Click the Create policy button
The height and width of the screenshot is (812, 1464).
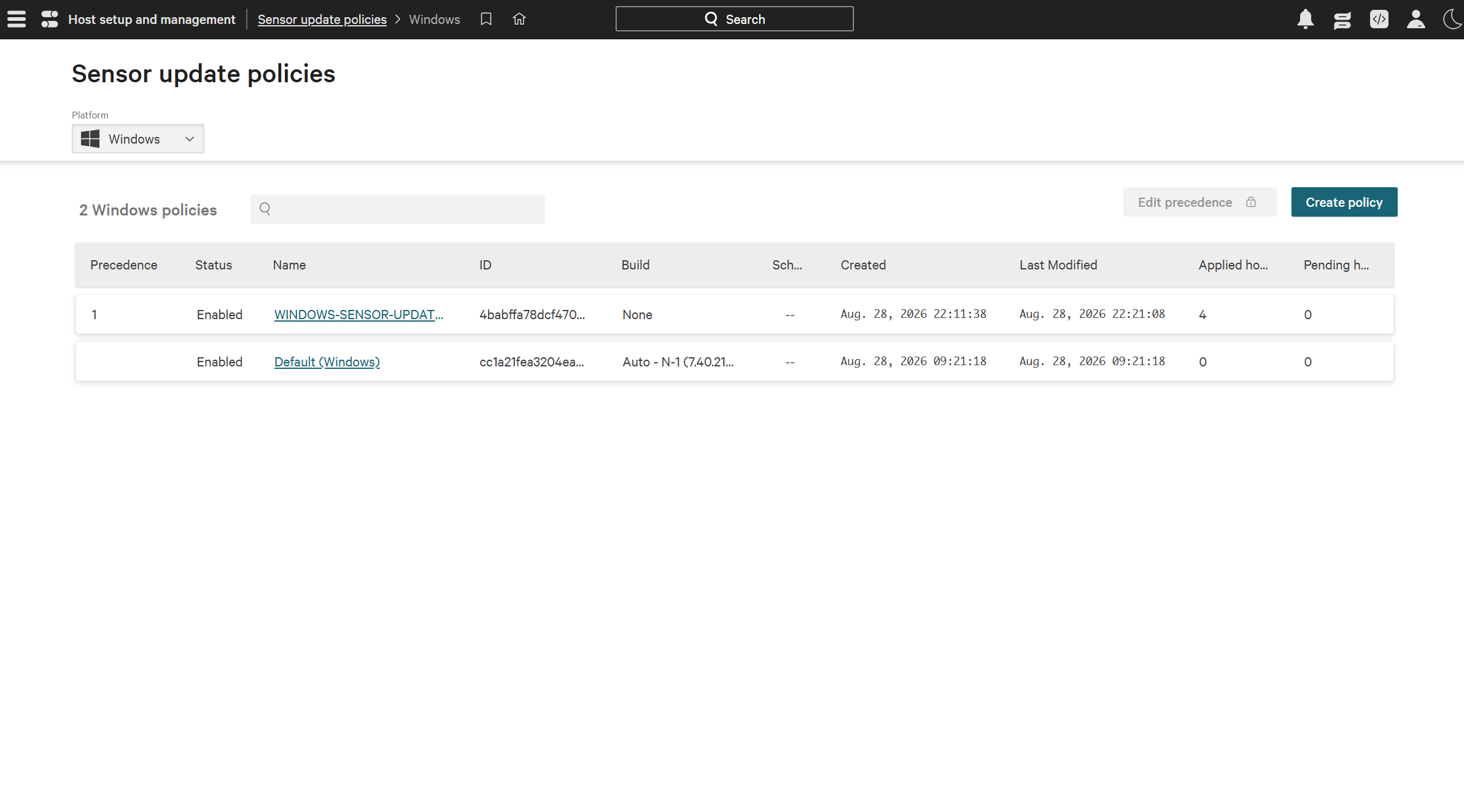click(x=1344, y=202)
